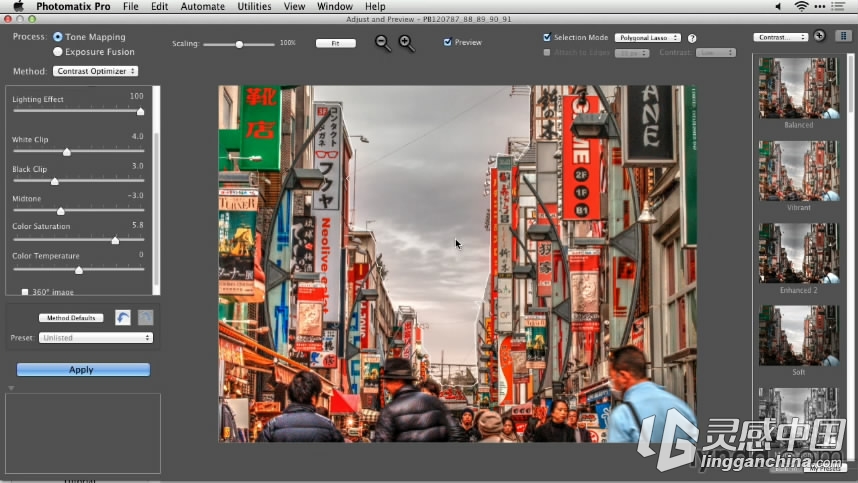
Task: Open the Photomatix Pro menu
Action: [73, 6]
